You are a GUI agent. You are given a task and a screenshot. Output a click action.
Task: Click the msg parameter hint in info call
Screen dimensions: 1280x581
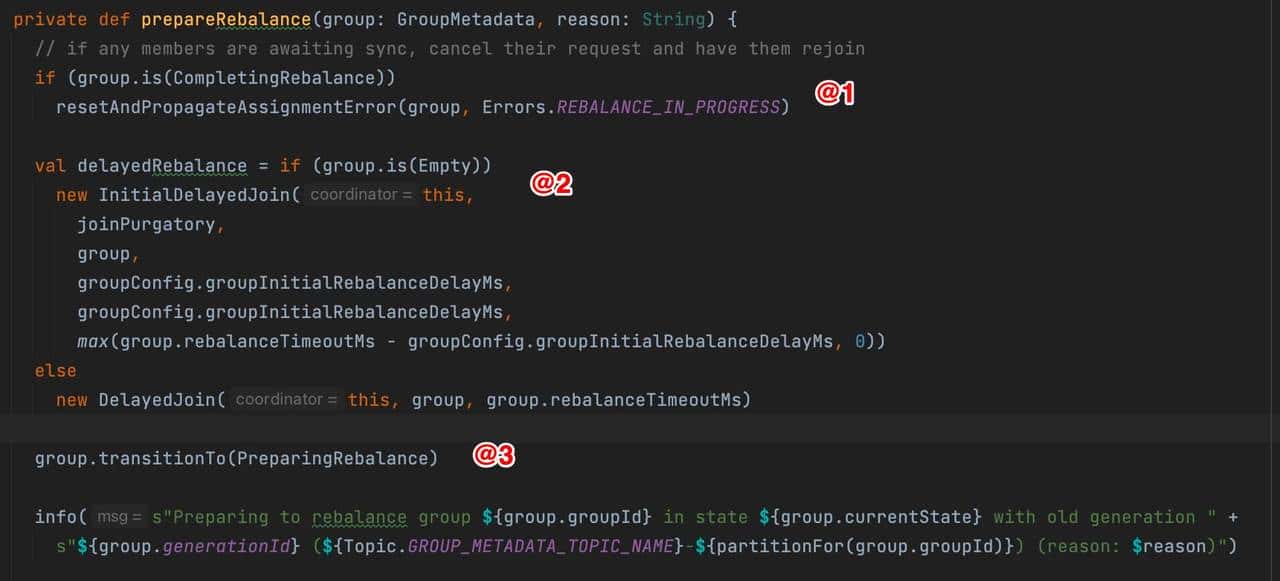(119, 517)
